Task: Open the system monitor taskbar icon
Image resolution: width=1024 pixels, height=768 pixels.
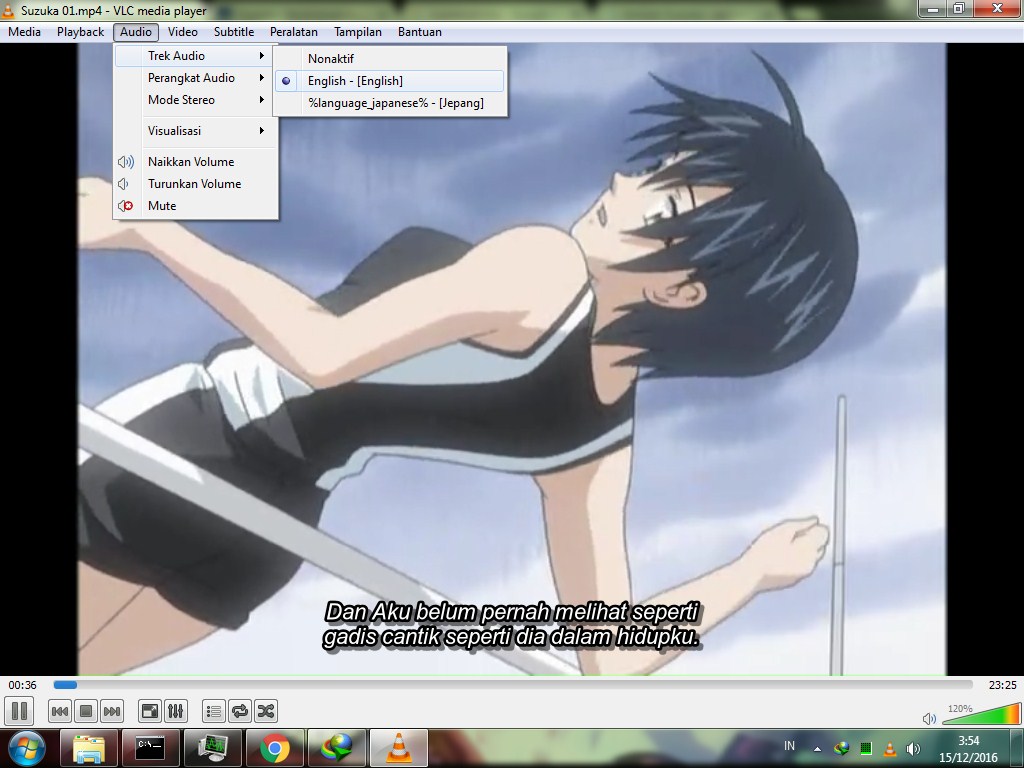Action: pyautogui.click(x=213, y=748)
